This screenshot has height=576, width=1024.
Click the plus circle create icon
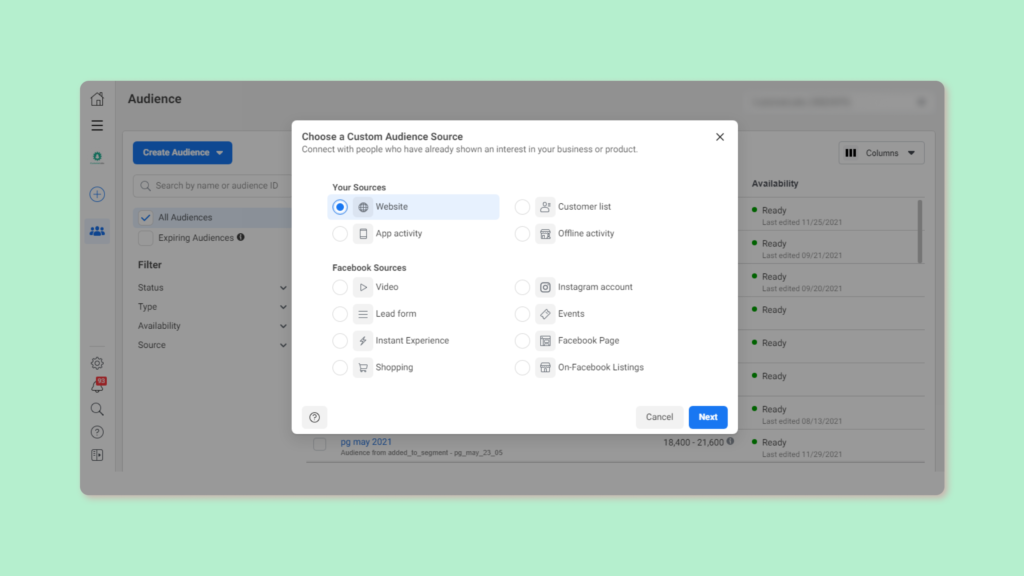(x=97, y=194)
